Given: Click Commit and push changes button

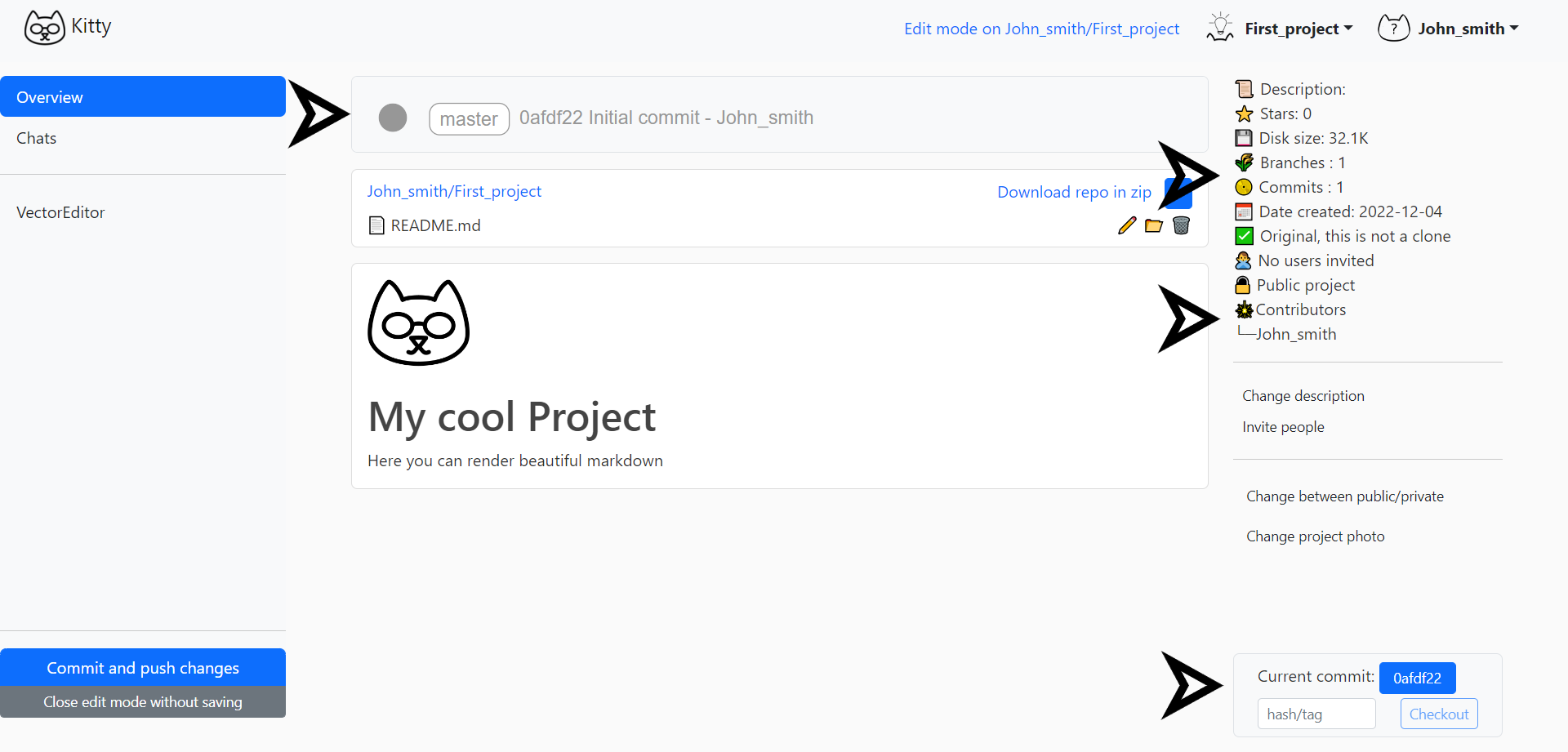Looking at the screenshot, I should coord(143,668).
